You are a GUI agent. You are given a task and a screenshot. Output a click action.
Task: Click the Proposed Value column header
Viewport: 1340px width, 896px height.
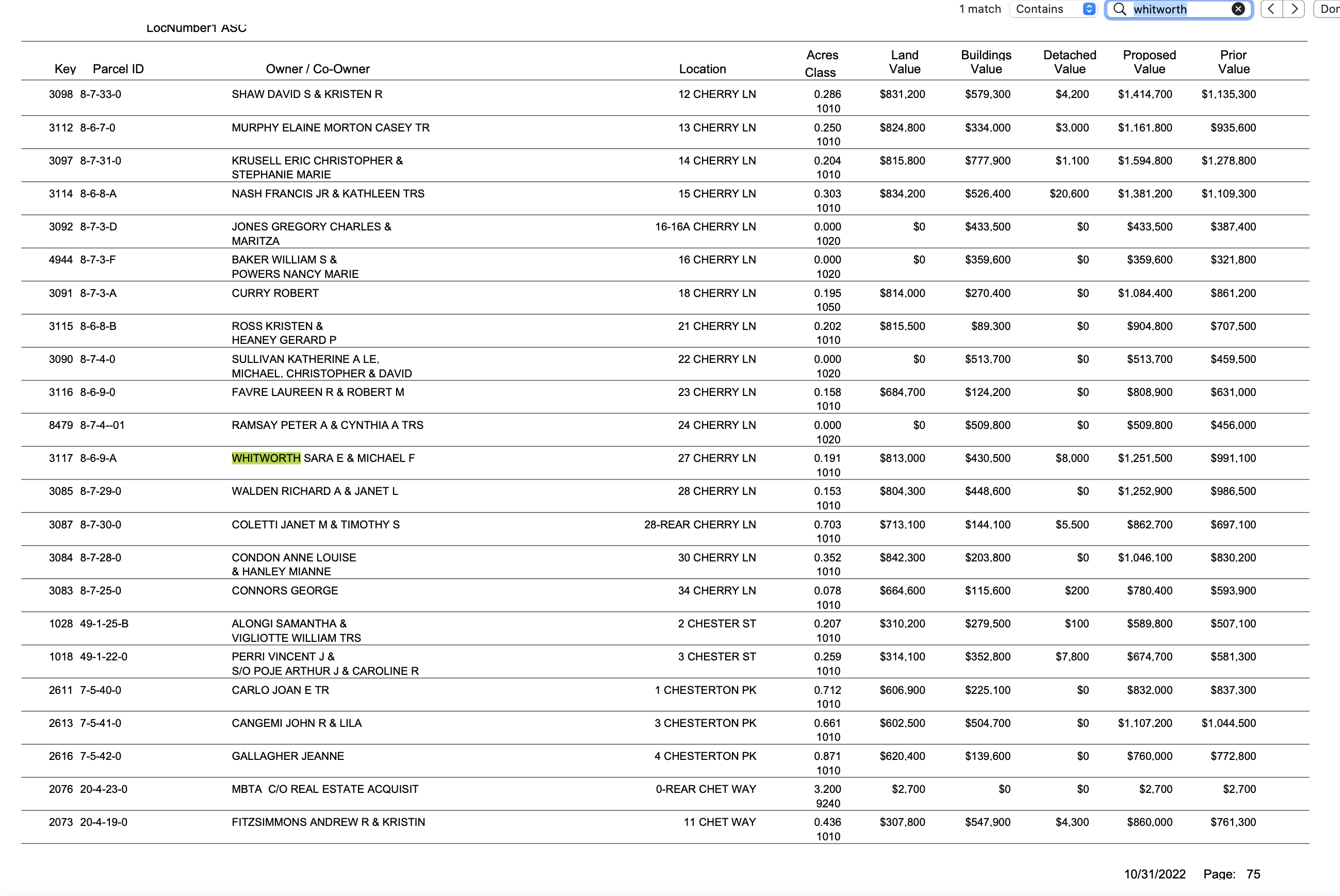(x=1149, y=62)
